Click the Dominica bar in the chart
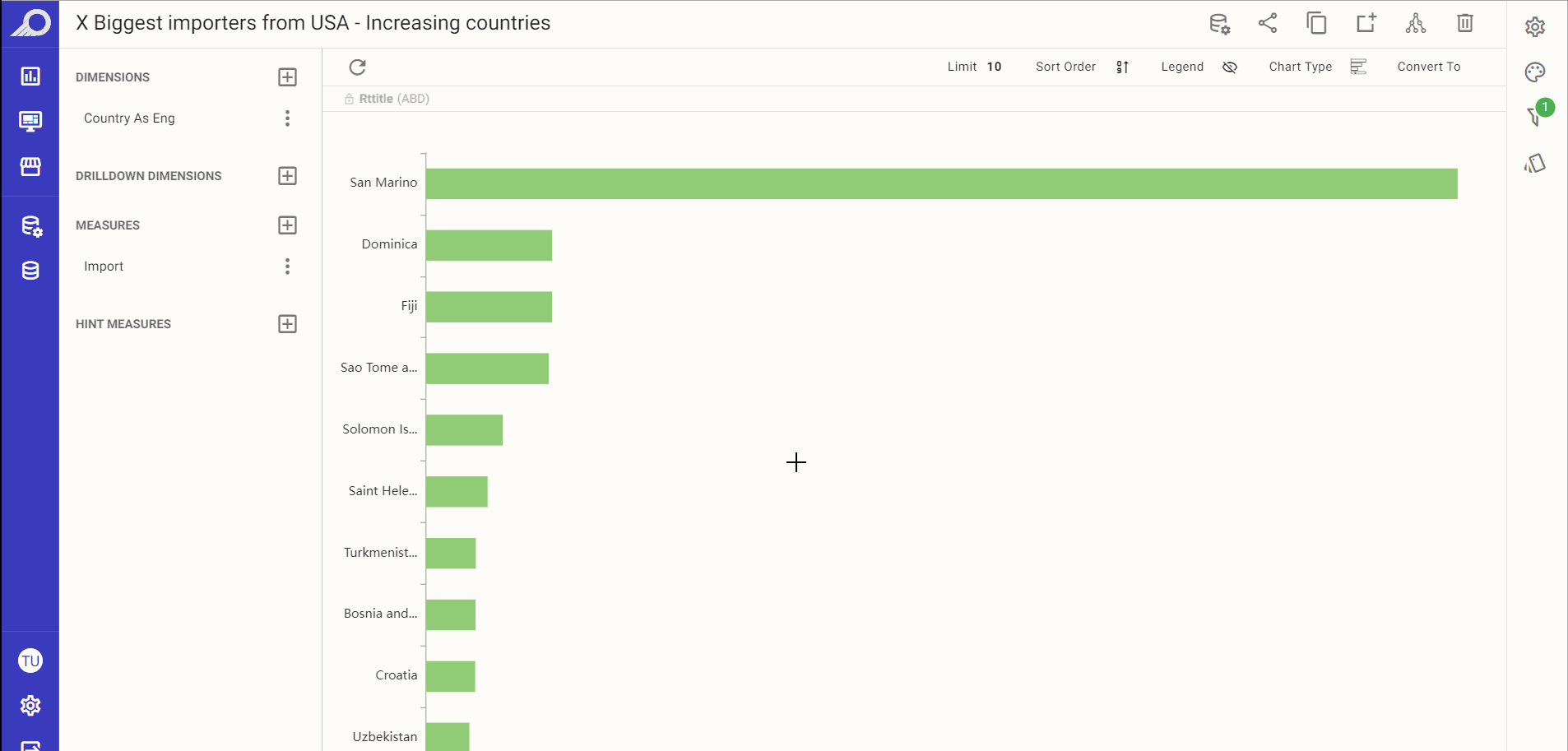1568x751 pixels. [x=489, y=245]
